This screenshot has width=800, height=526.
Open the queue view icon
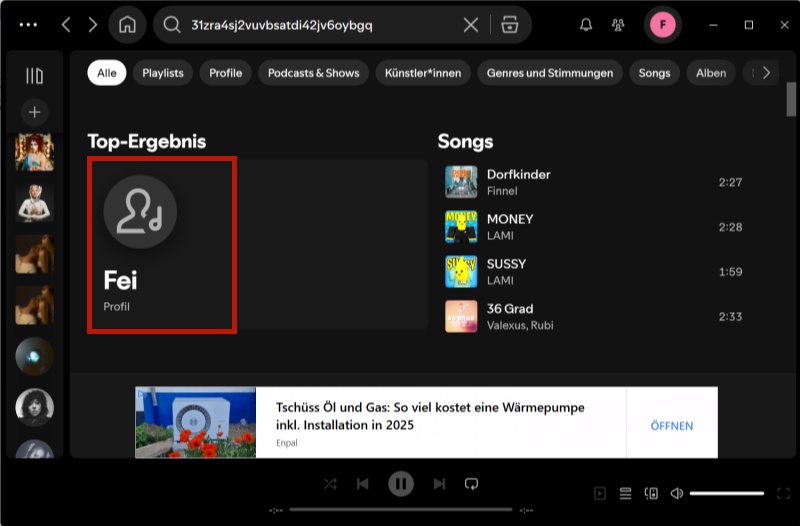625,493
